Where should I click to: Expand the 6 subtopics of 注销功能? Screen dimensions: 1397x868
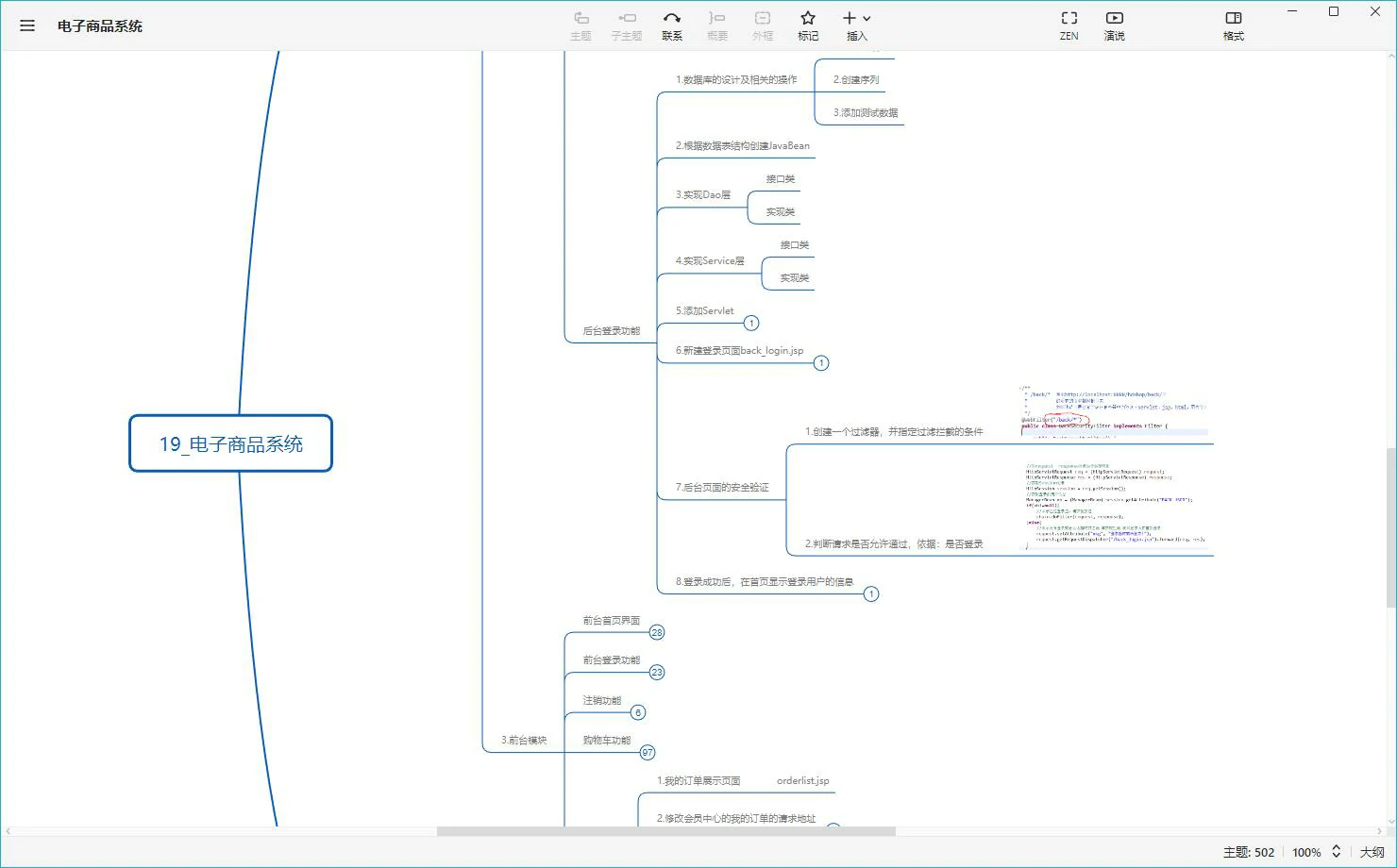pyautogui.click(x=638, y=713)
